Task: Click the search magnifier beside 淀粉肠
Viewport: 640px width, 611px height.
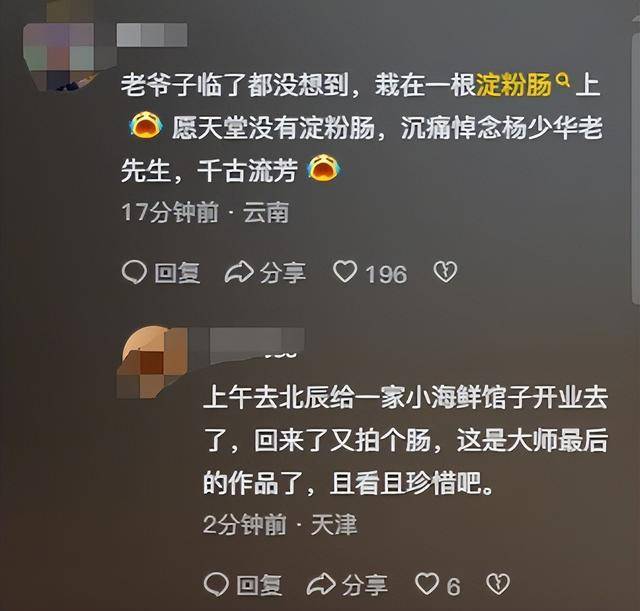Action: pos(563,80)
